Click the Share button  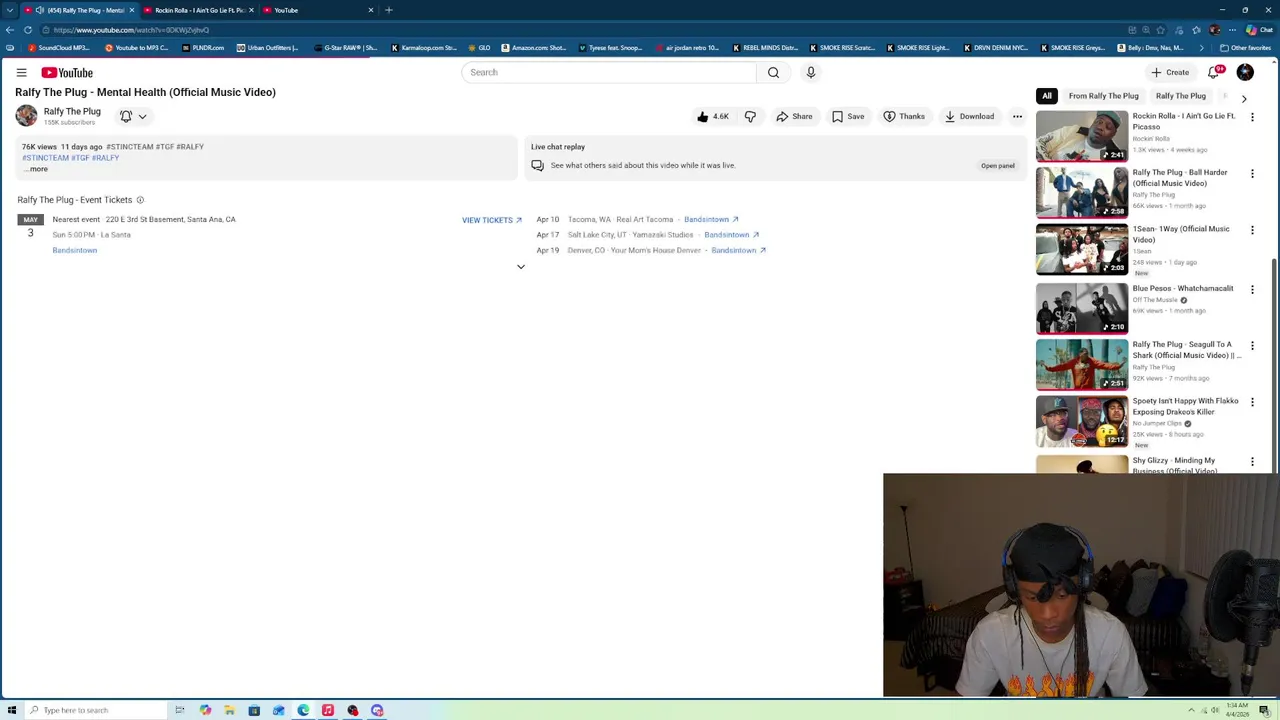[x=794, y=116]
